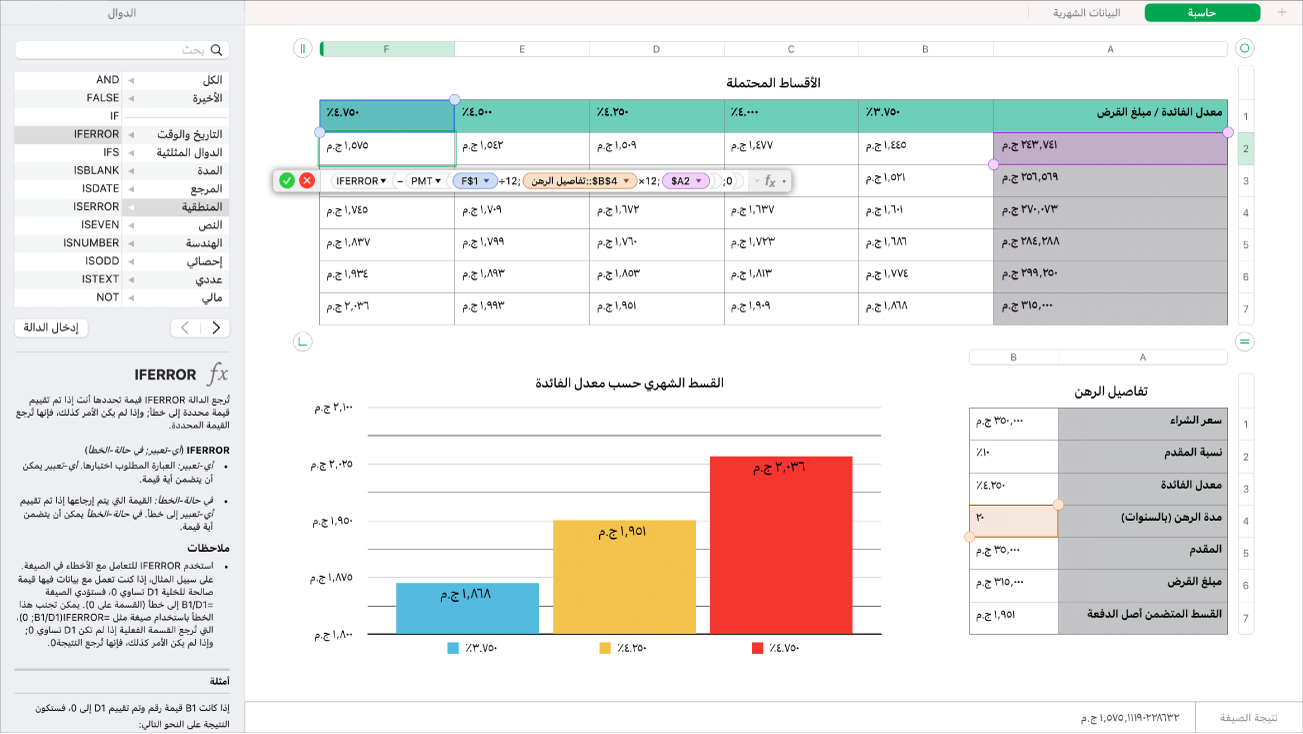Click the search magnifier in the الدوال panel

pos(217,49)
